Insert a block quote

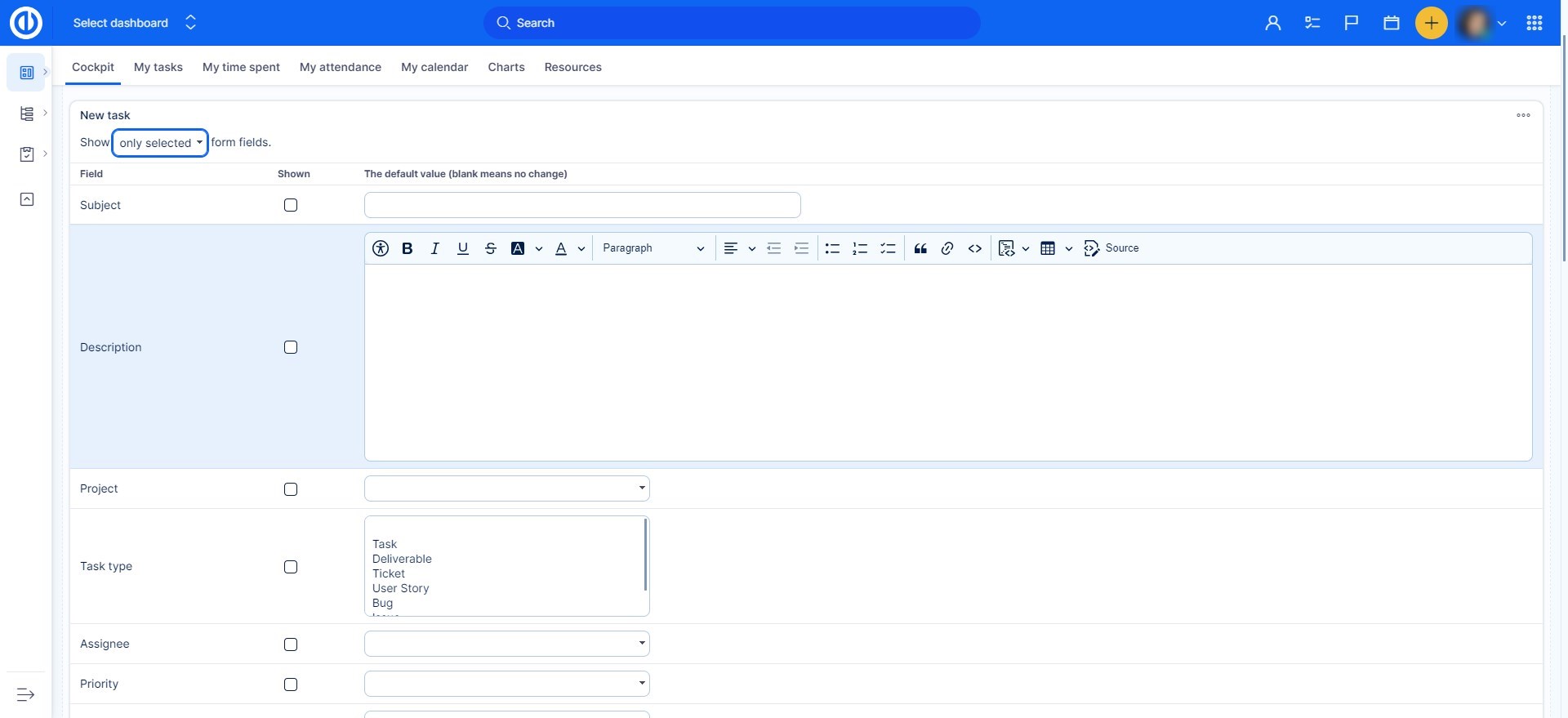tap(920, 248)
